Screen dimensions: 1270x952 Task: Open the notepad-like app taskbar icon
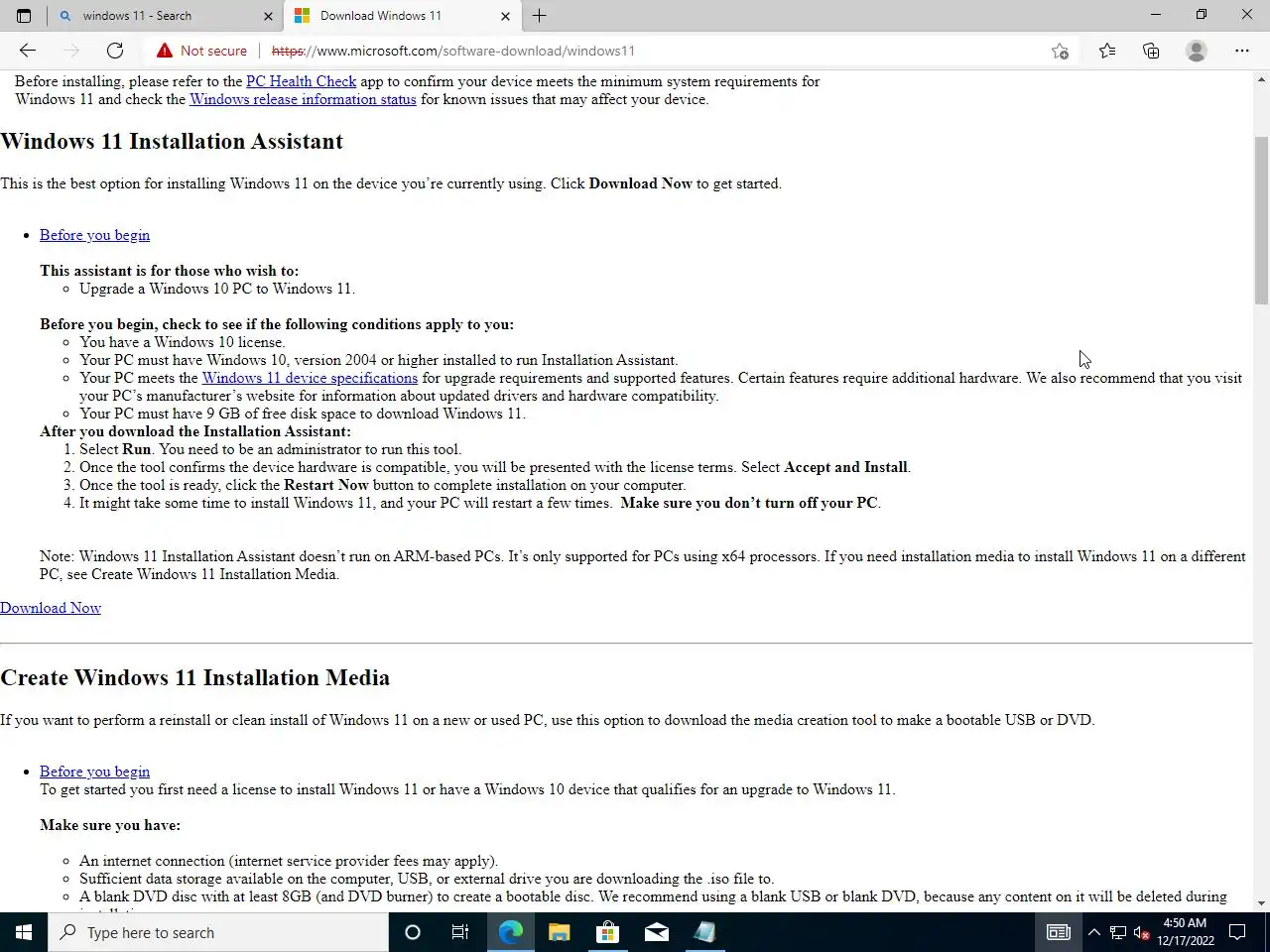[704, 932]
